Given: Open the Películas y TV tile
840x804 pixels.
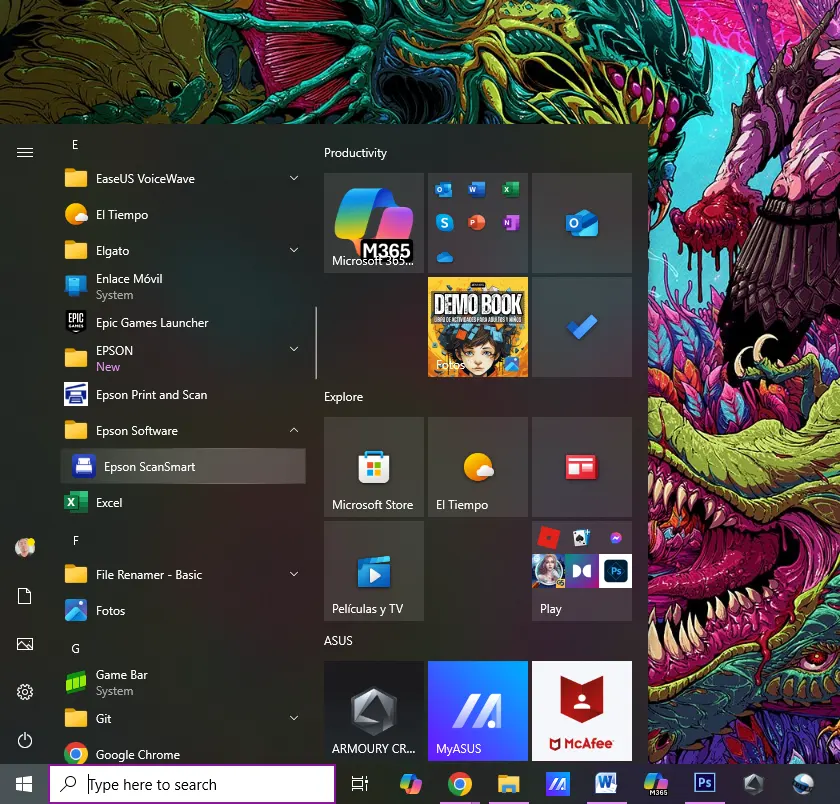Looking at the screenshot, I should click(374, 571).
